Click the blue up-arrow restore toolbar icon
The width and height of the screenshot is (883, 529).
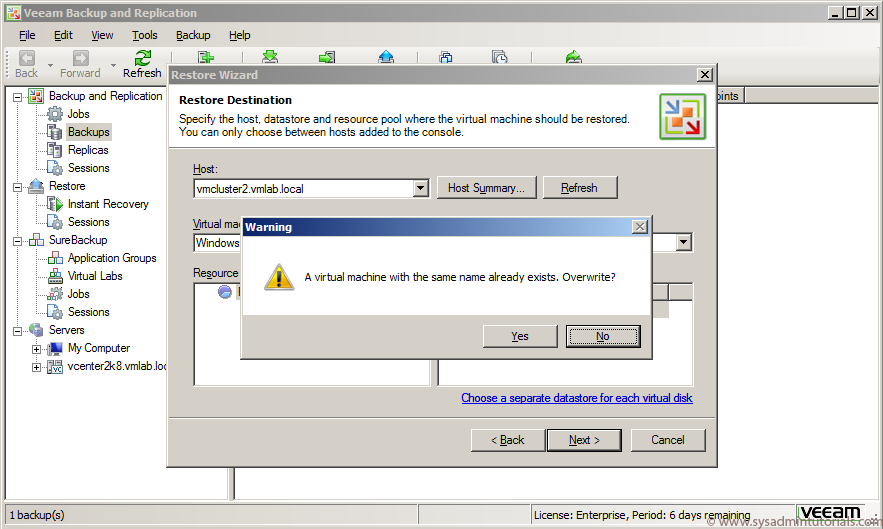tap(386, 56)
